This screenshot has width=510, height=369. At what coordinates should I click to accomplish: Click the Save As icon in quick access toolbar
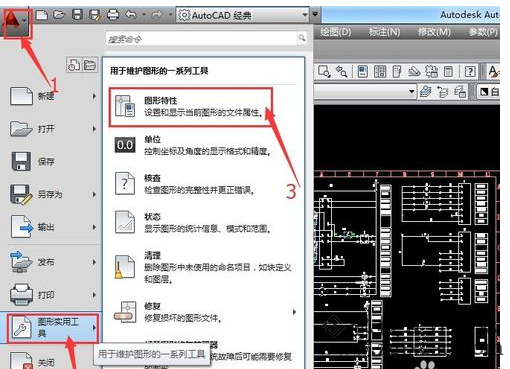pyautogui.click(x=95, y=15)
